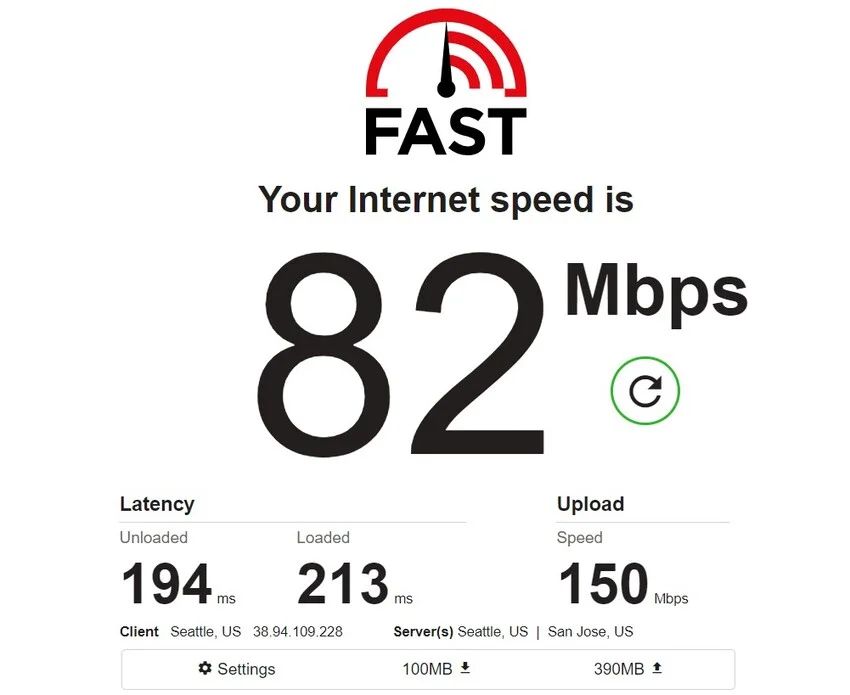Click the FAST wordmark text
This screenshot has width=850, height=695.
click(x=446, y=131)
